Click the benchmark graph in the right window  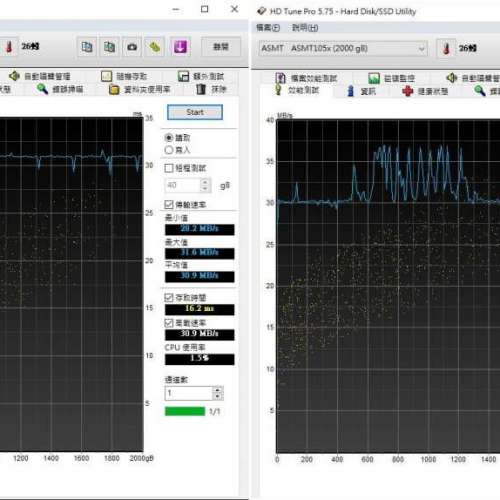coord(388,286)
